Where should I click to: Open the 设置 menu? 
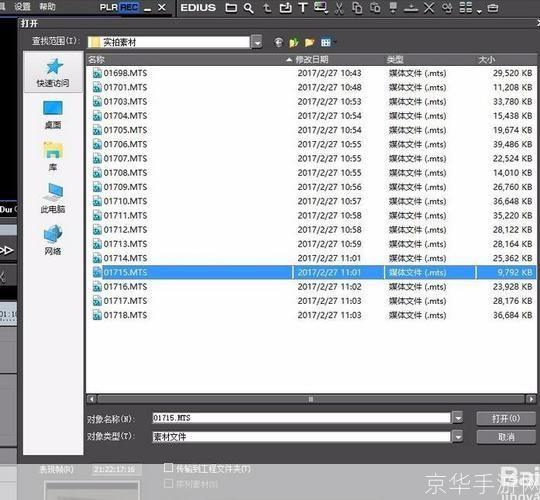pyautogui.click(x=22, y=6)
